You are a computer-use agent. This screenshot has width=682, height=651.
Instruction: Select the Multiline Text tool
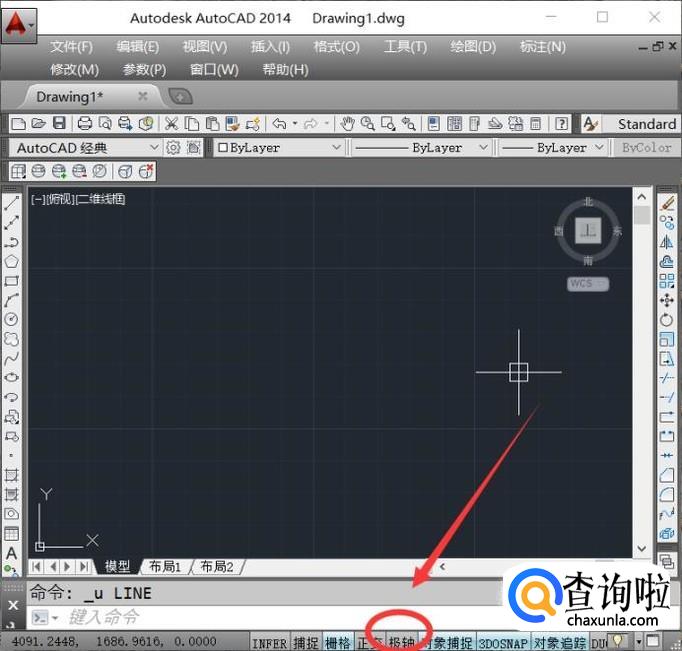click(12, 553)
